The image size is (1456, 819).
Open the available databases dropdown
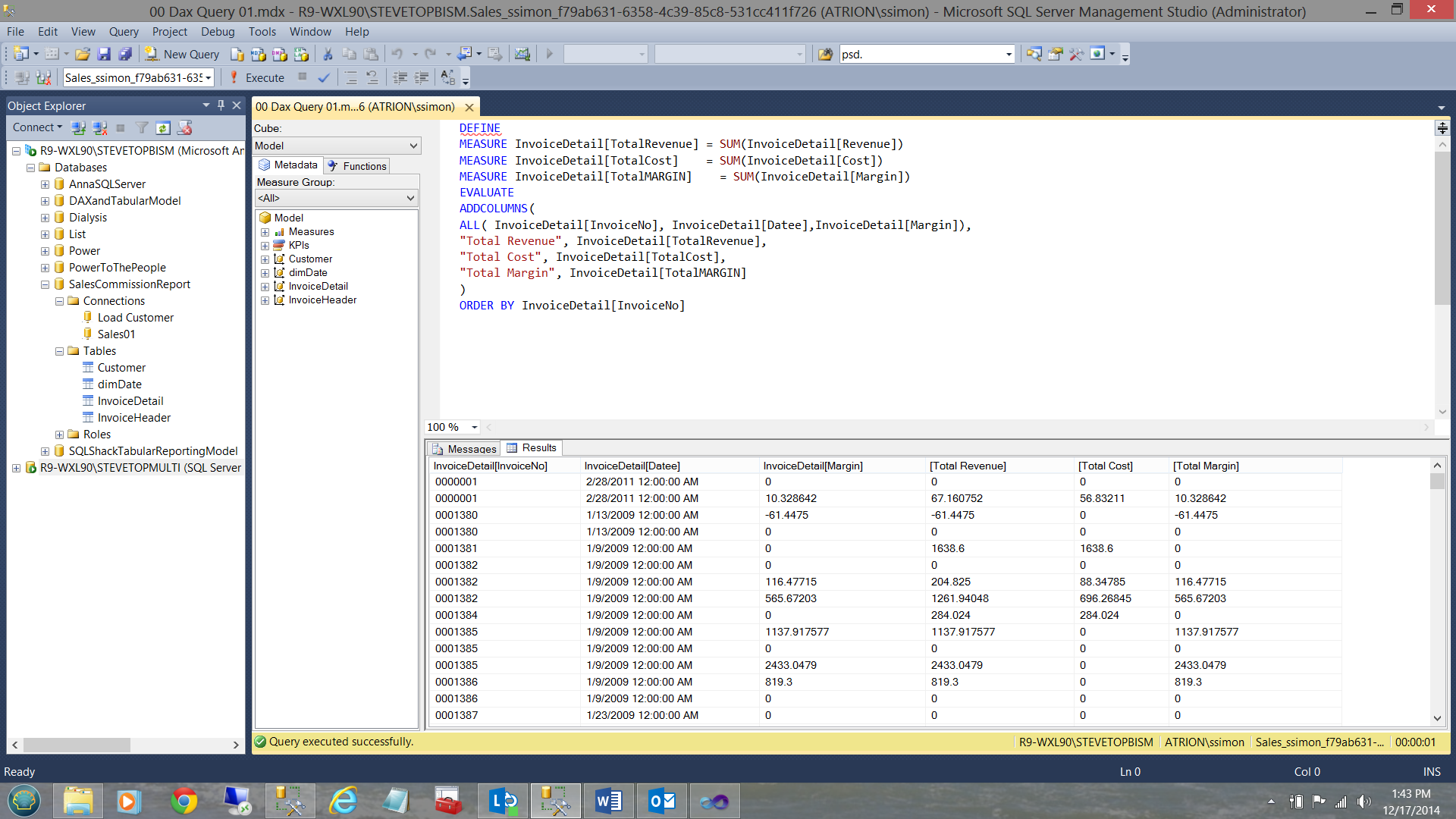208,77
